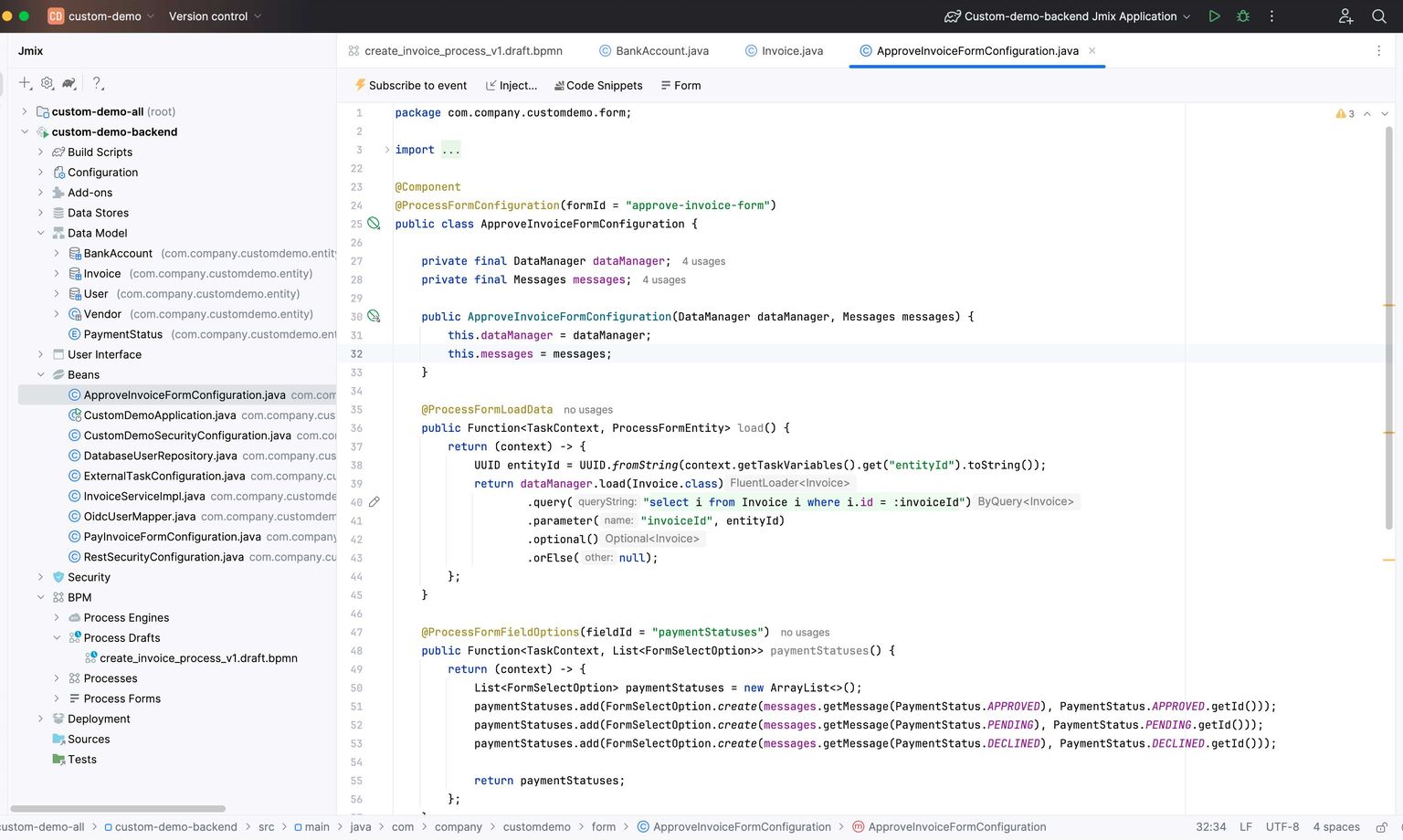Collapse the Beans node
The width and height of the screenshot is (1403, 840).
[40, 374]
